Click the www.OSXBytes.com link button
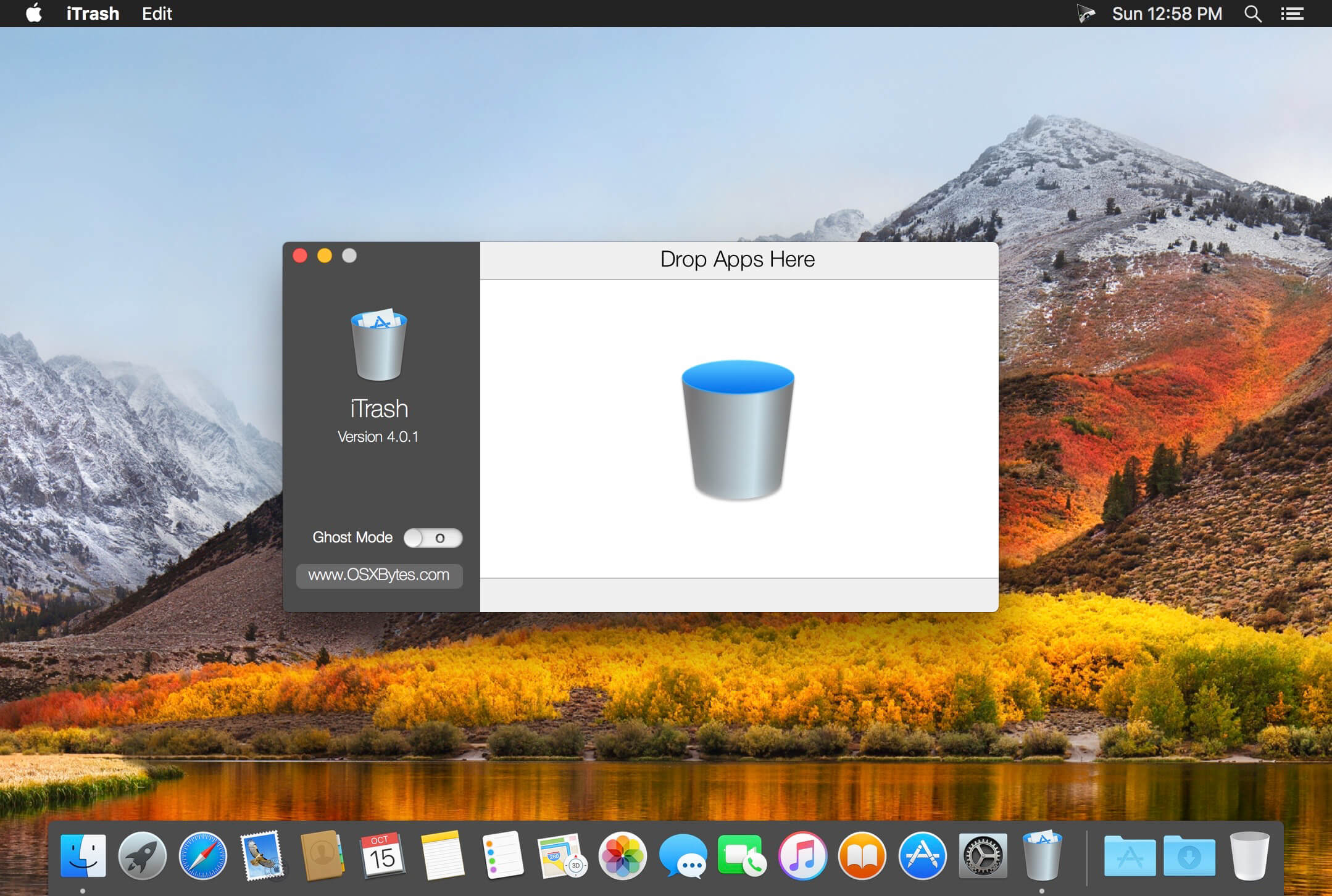 [379, 575]
